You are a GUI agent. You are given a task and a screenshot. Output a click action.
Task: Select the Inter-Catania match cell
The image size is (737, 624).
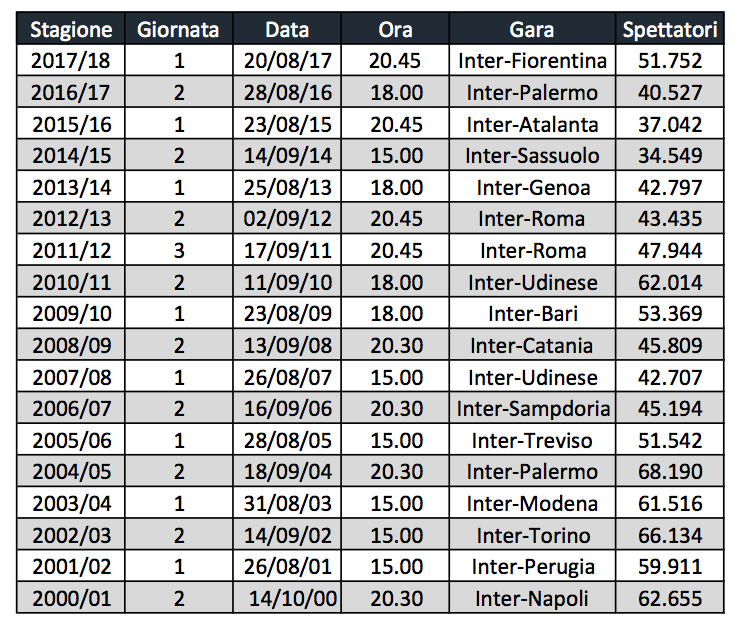[x=532, y=346]
